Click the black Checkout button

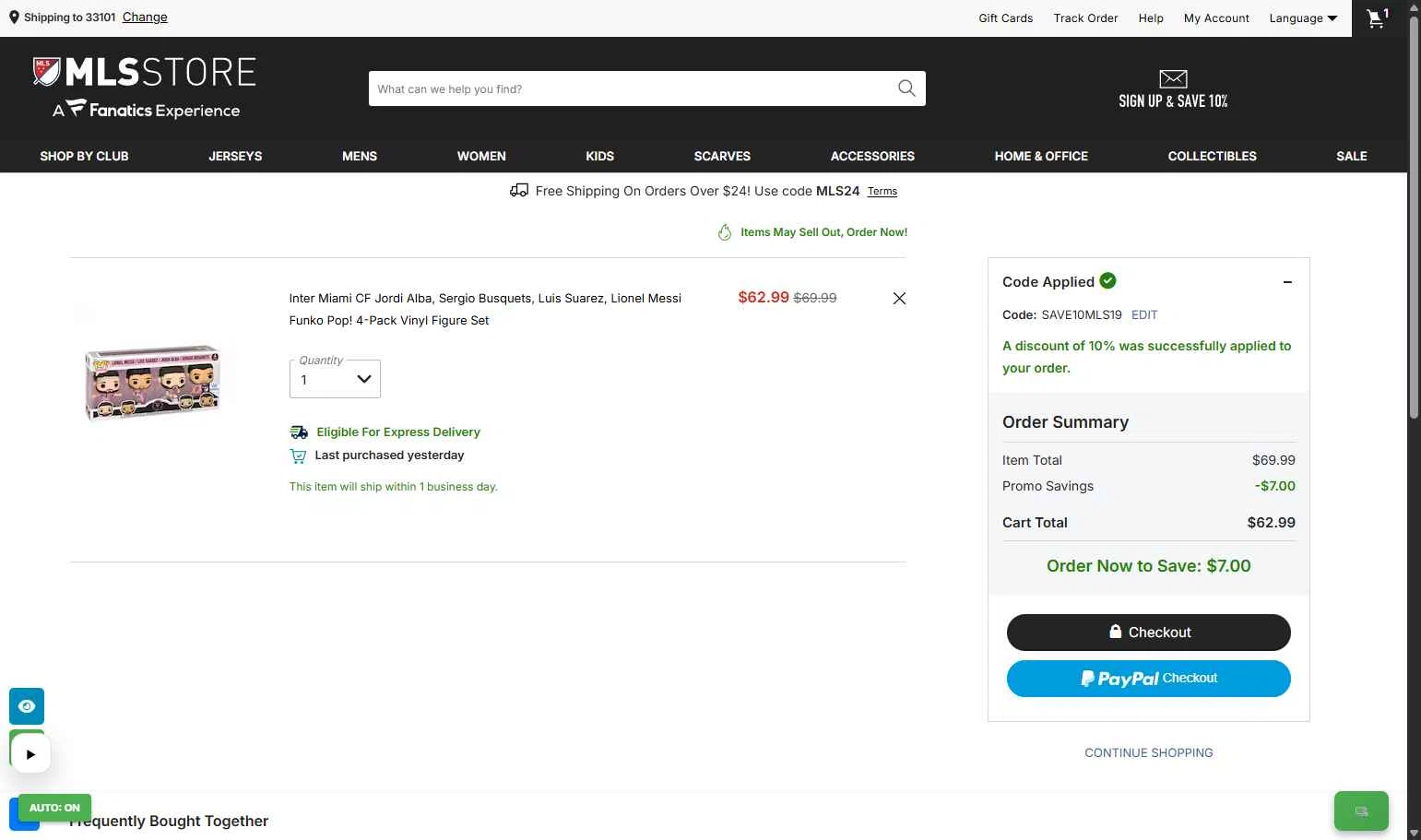pos(1148,633)
